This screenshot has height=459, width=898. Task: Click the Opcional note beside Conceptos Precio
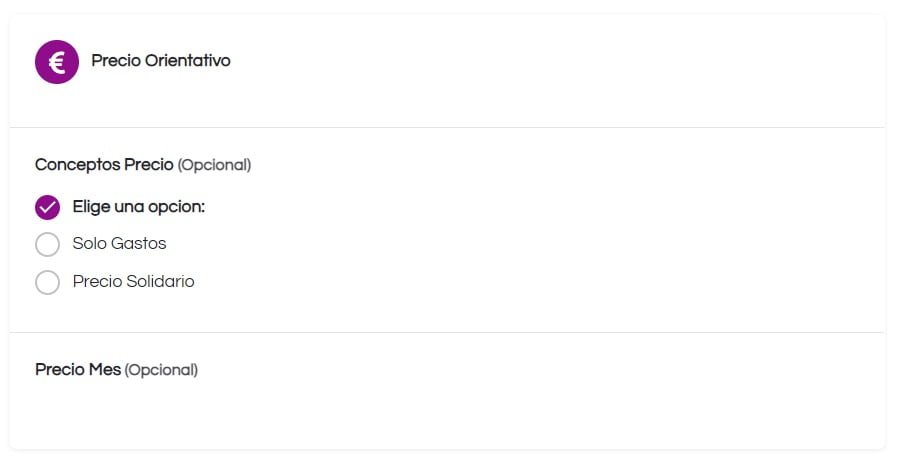click(214, 165)
